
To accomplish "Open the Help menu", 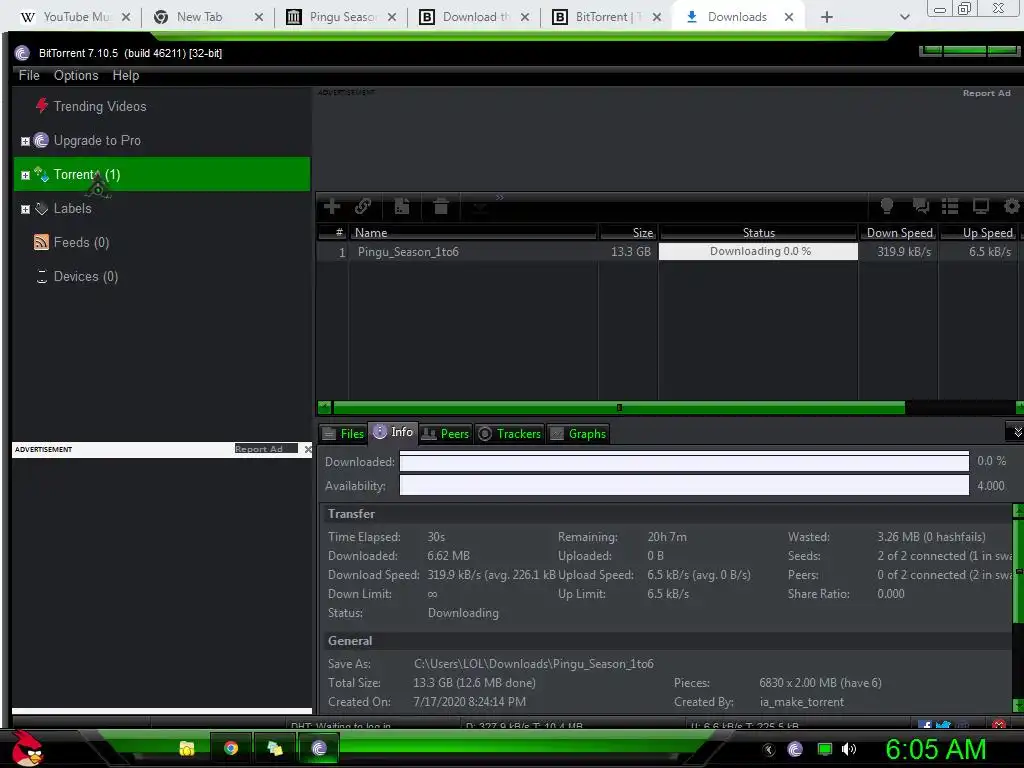I will coord(125,75).
